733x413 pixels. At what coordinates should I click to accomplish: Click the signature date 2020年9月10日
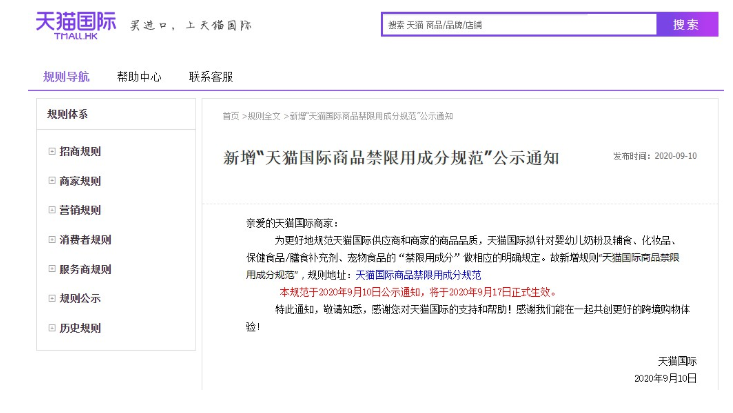(666, 378)
